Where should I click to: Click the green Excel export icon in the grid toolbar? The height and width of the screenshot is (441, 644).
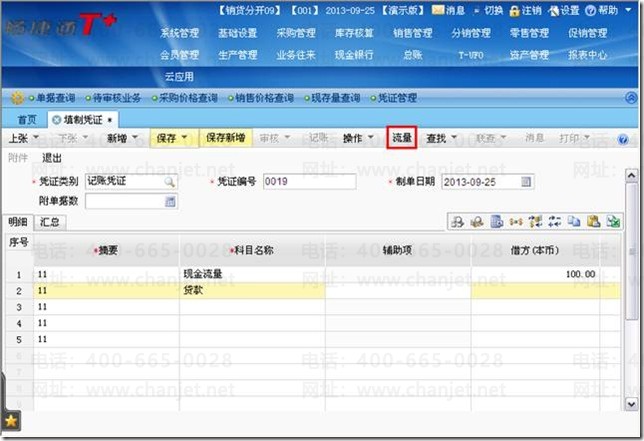pos(613,222)
